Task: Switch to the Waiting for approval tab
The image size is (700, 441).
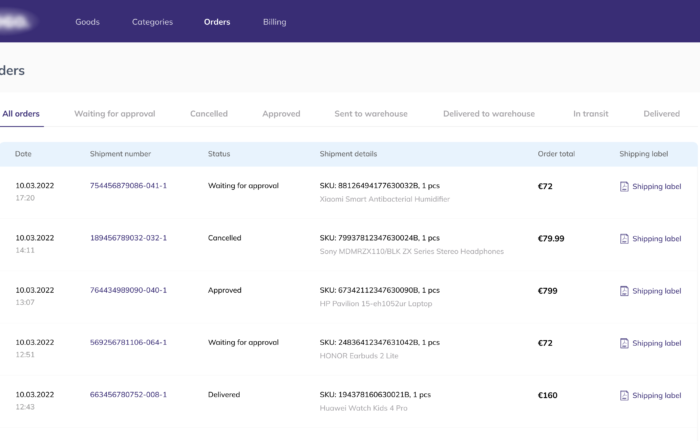Action: click(x=115, y=114)
